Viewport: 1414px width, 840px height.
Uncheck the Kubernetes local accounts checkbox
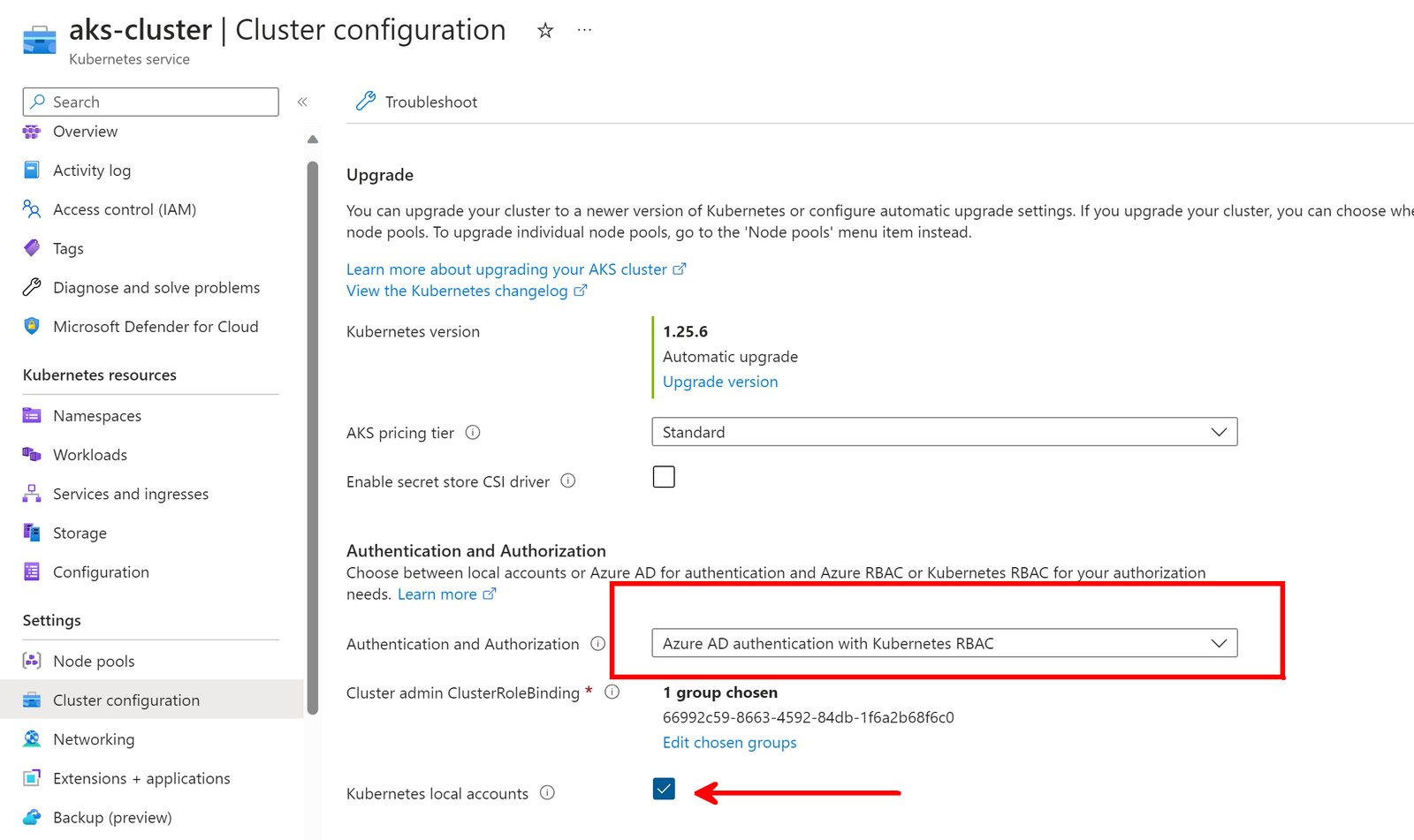point(664,789)
